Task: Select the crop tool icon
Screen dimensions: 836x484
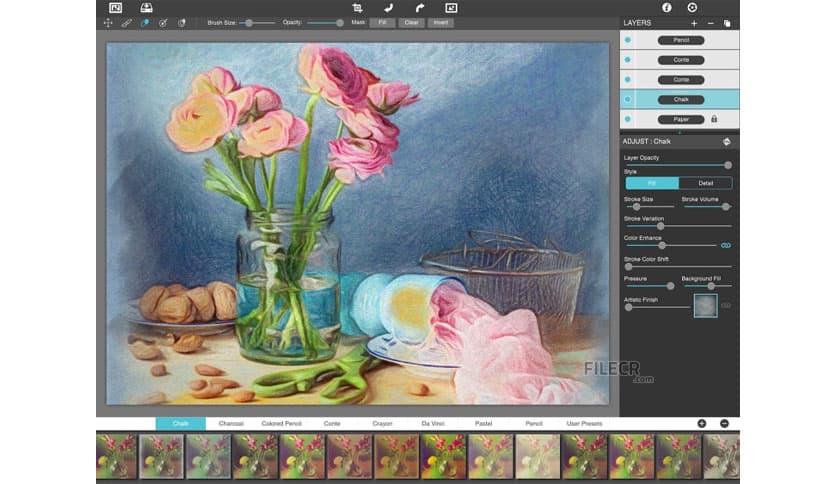Action: 357,7
